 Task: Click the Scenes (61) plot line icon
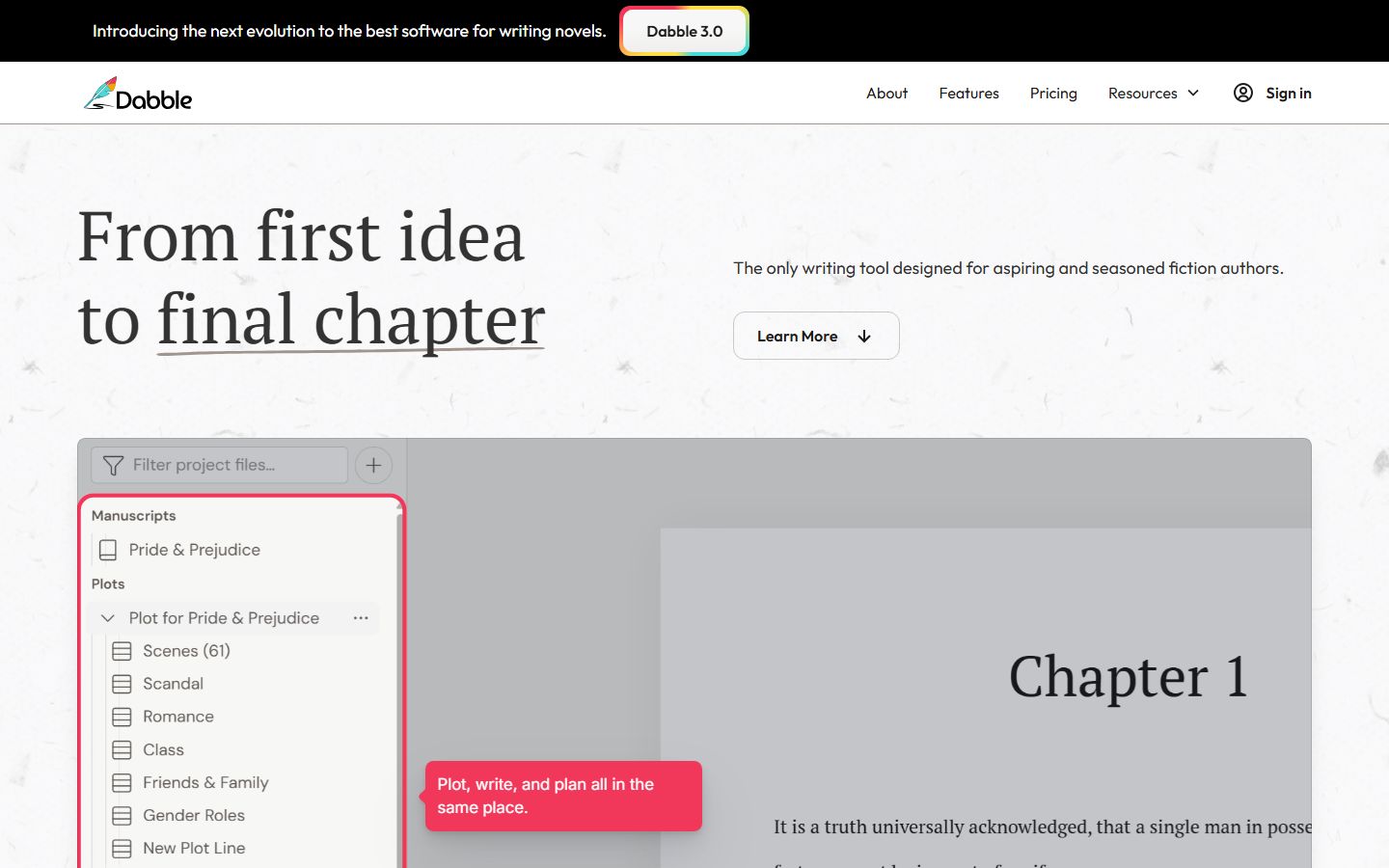[122, 651]
